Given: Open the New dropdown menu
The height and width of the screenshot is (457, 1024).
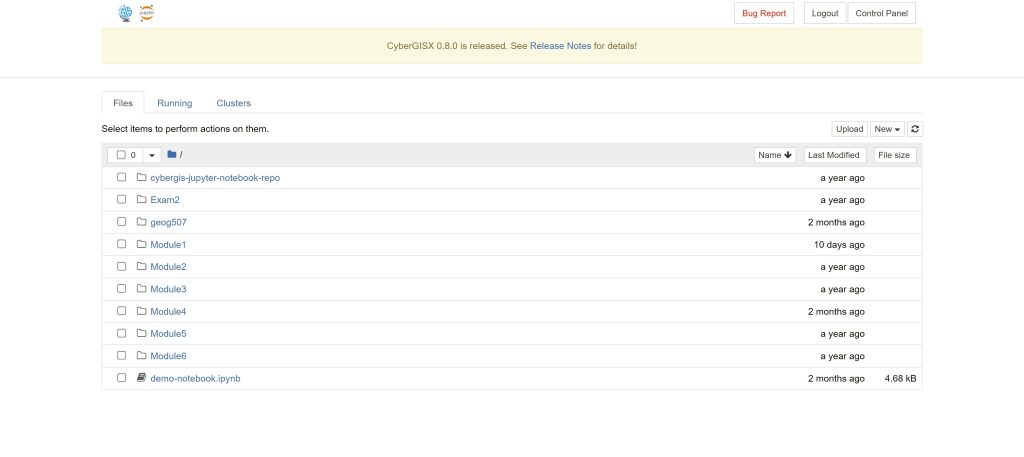Looking at the screenshot, I should [886, 129].
